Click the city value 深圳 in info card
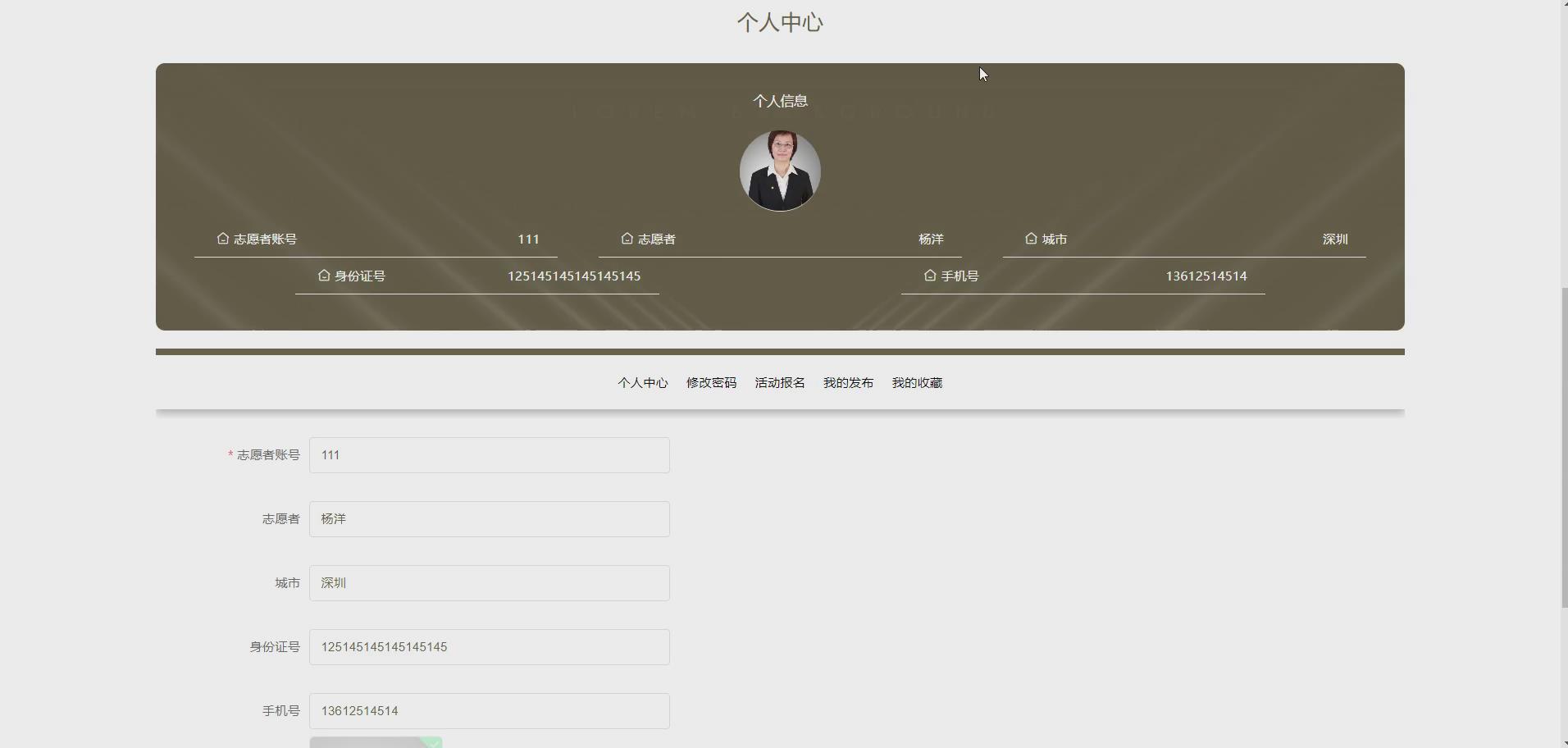The image size is (1568, 748). click(1335, 239)
